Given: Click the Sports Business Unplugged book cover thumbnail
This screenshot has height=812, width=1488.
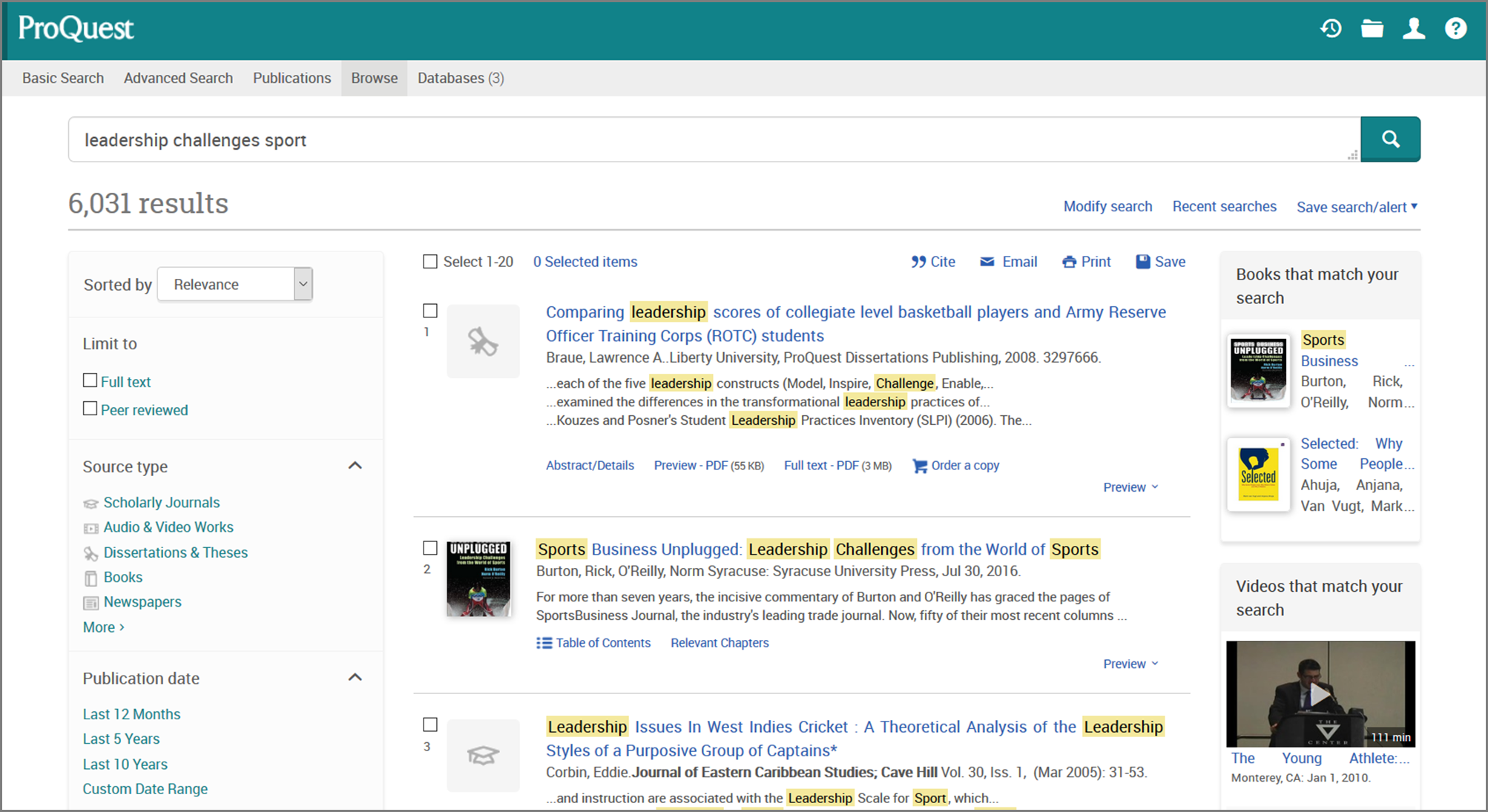Looking at the screenshot, I should click(478, 579).
